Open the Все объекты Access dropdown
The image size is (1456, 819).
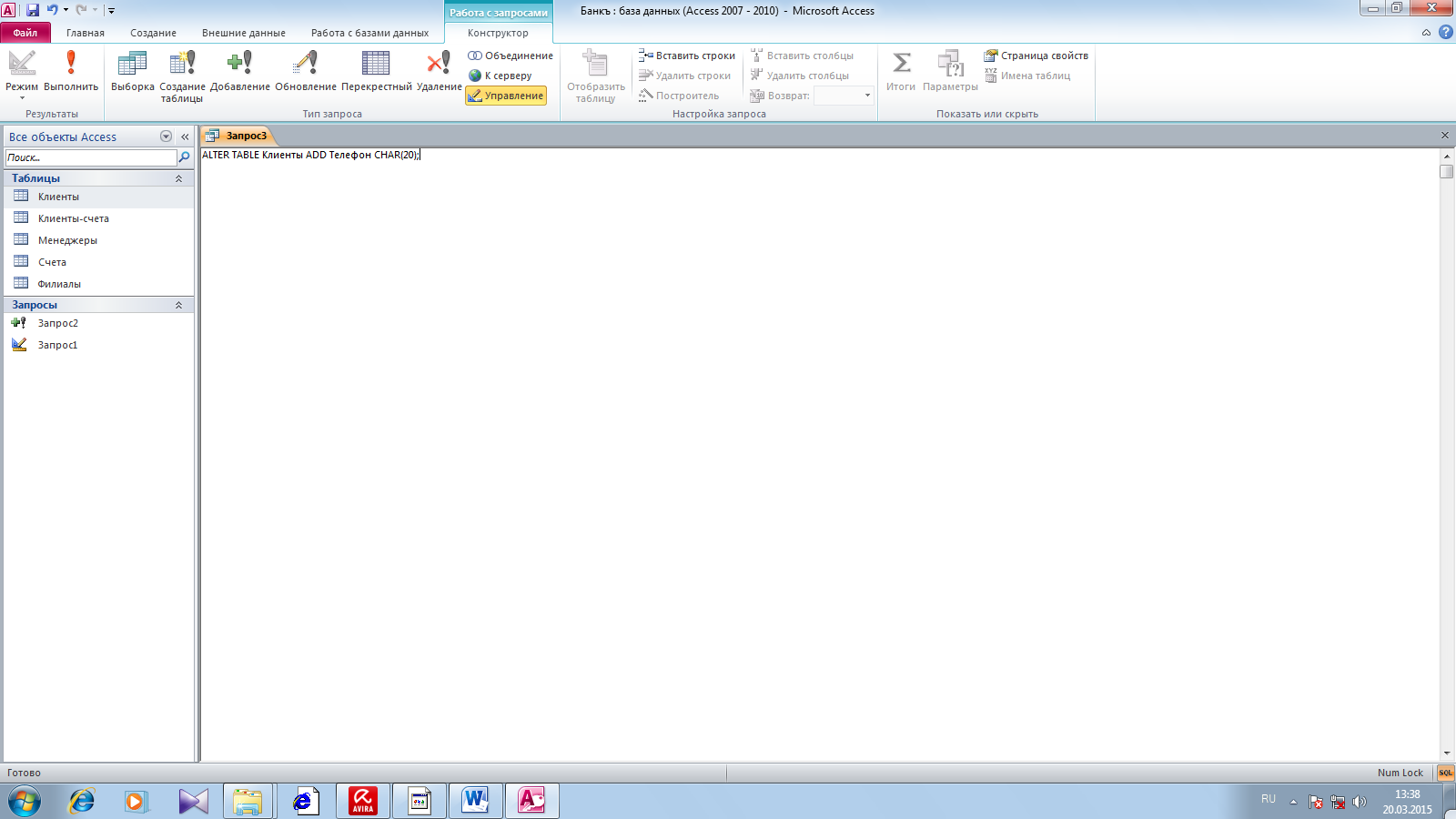166,136
